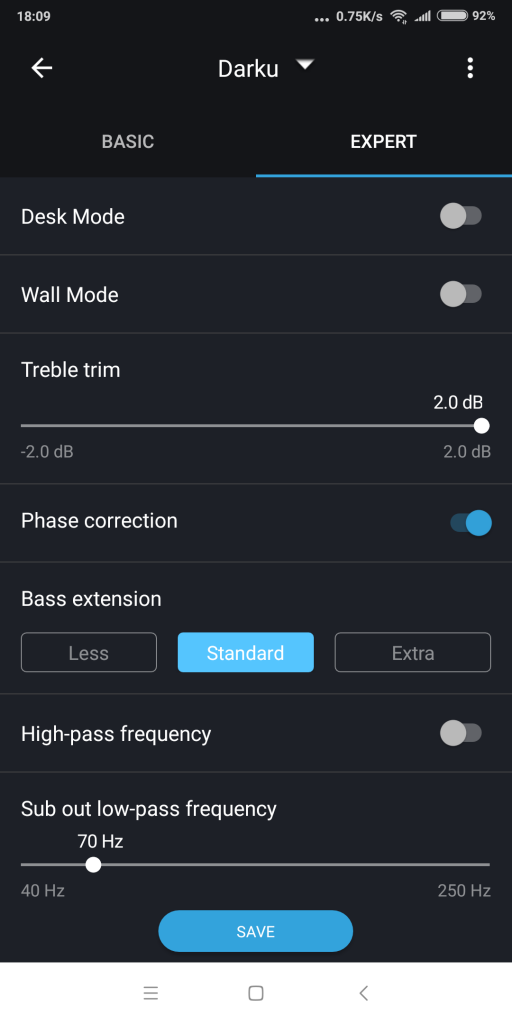Enable the Desk Mode switch
Screen dimensions: 512x1024
461,216
